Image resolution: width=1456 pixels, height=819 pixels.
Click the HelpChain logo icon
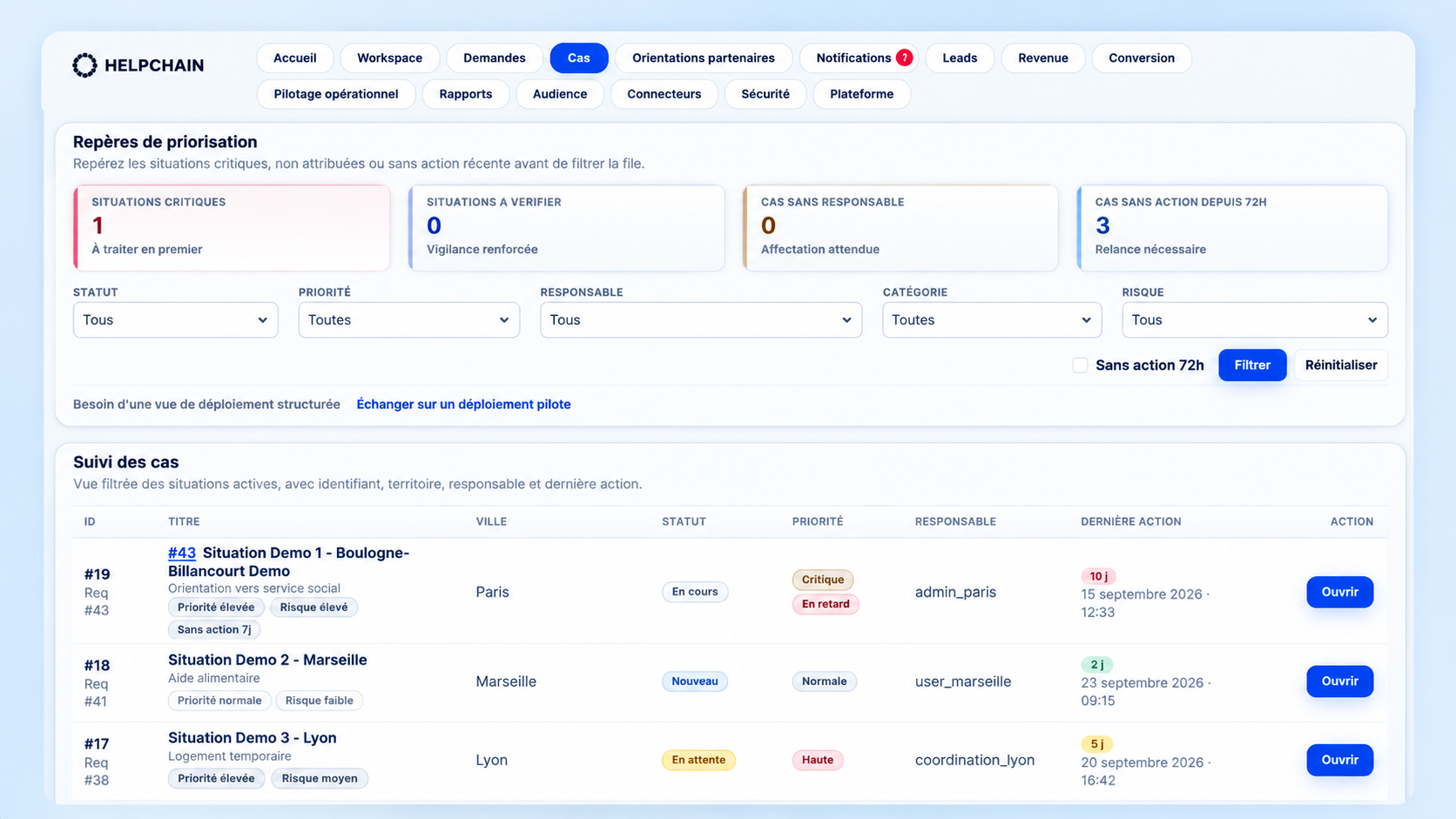(84, 65)
